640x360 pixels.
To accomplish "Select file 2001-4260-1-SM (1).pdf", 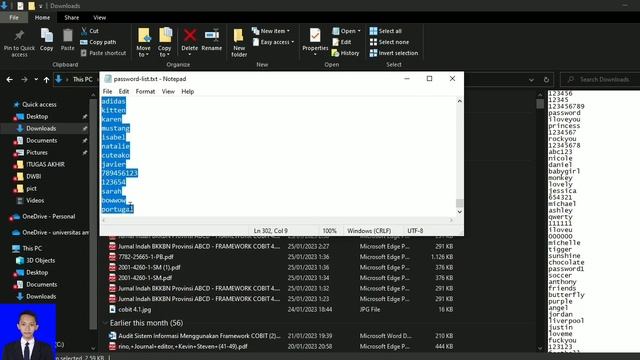I will [149, 267].
